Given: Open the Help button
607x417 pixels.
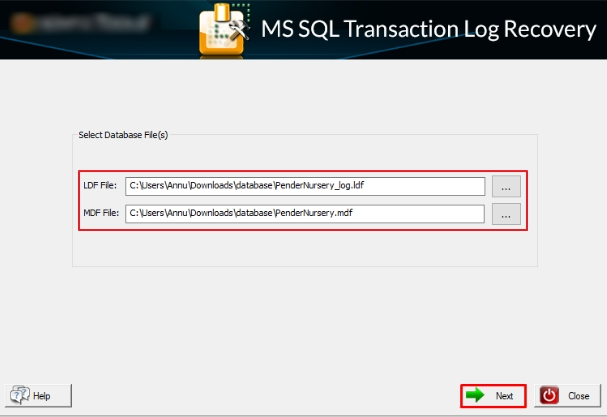Looking at the screenshot, I should [x=38, y=396].
